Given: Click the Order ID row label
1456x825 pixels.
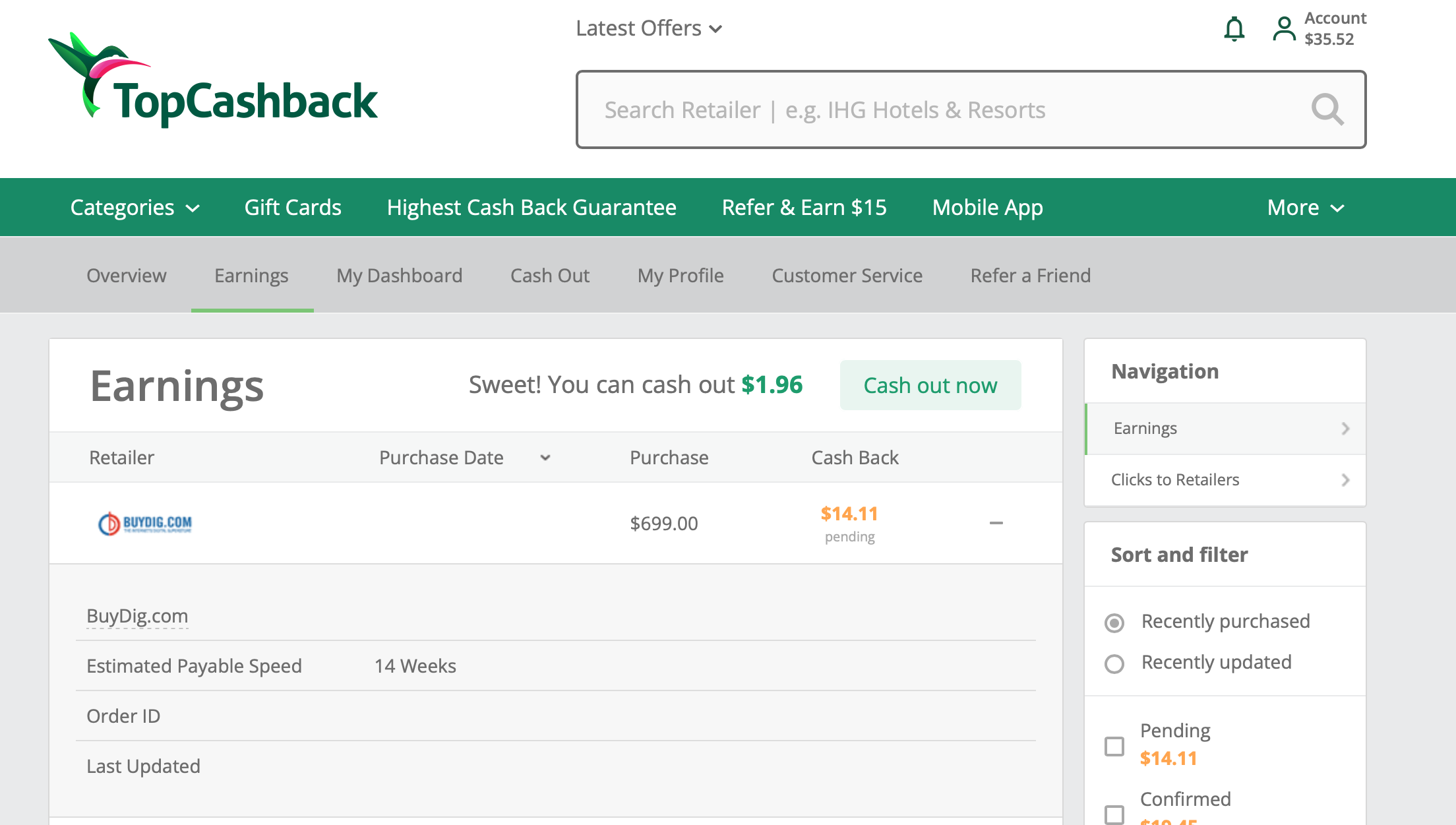Looking at the screenshot, I should [123, 716].
